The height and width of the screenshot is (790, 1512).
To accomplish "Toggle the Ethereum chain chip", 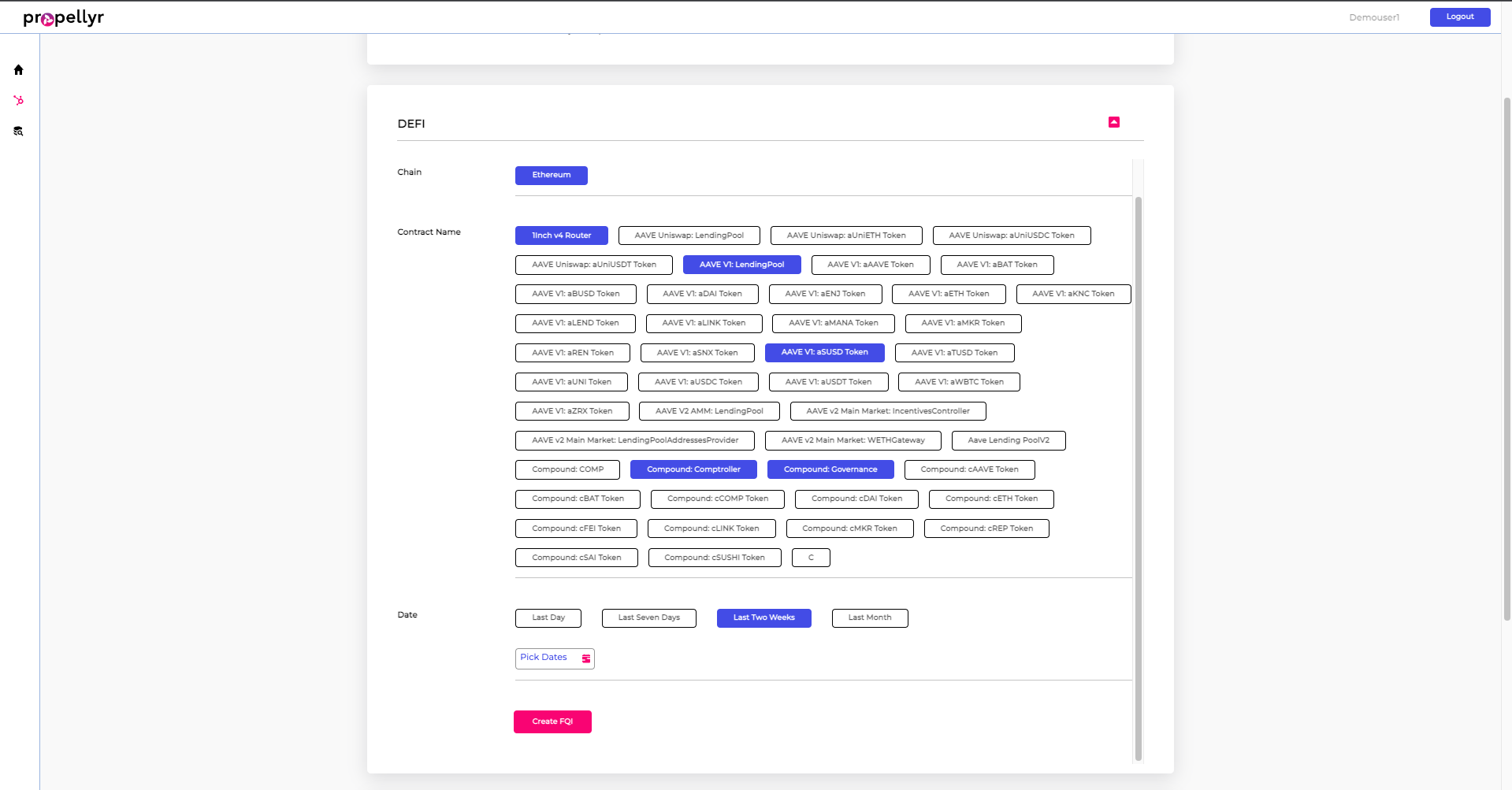I will (552, 176).
